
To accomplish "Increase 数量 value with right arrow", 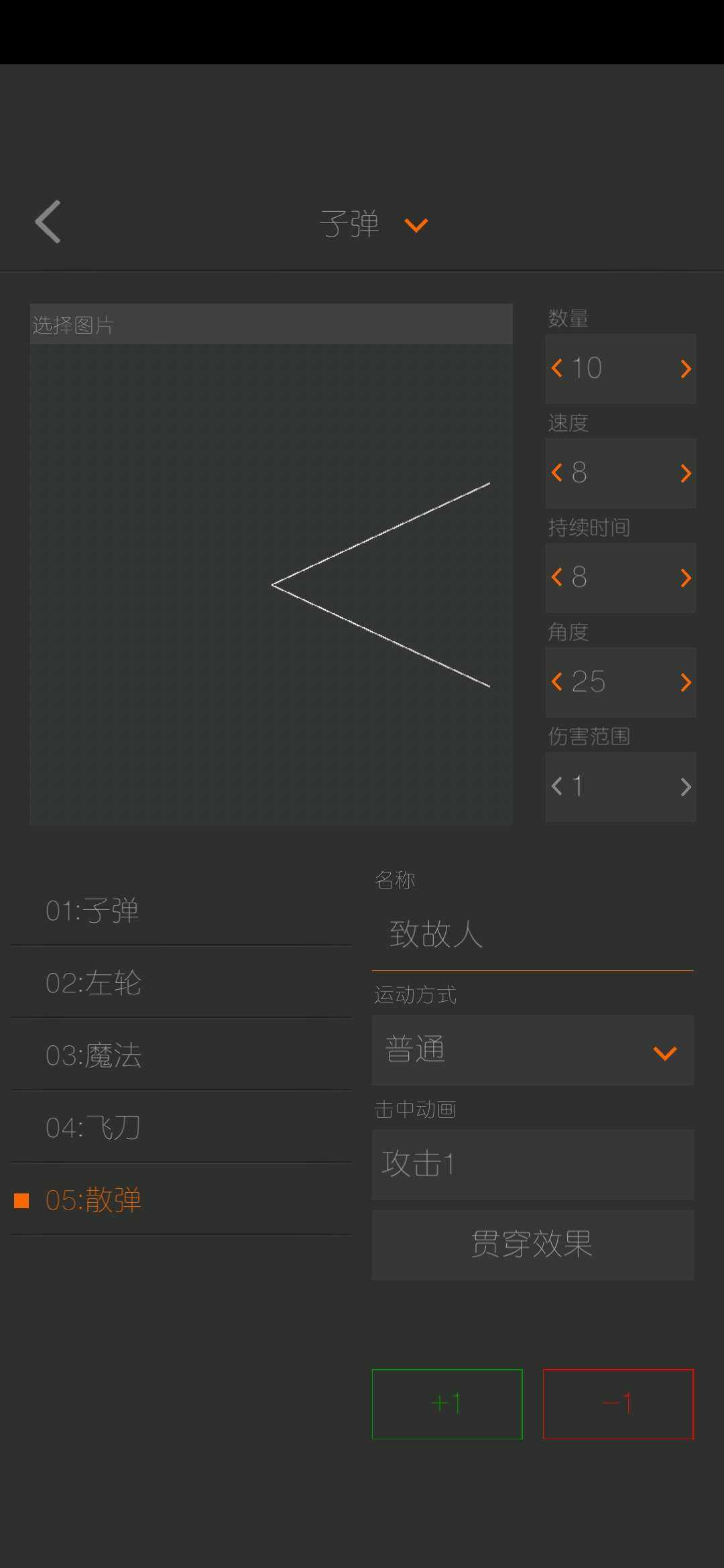I will pos(685,369).
